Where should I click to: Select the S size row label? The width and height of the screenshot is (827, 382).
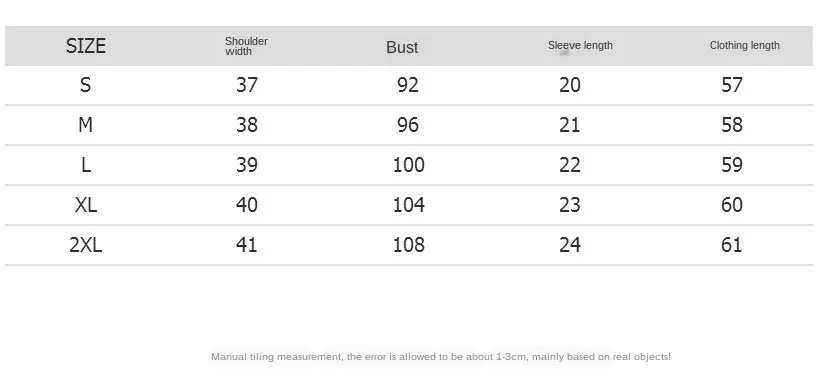pyautogui.click(x=85, y=85)
